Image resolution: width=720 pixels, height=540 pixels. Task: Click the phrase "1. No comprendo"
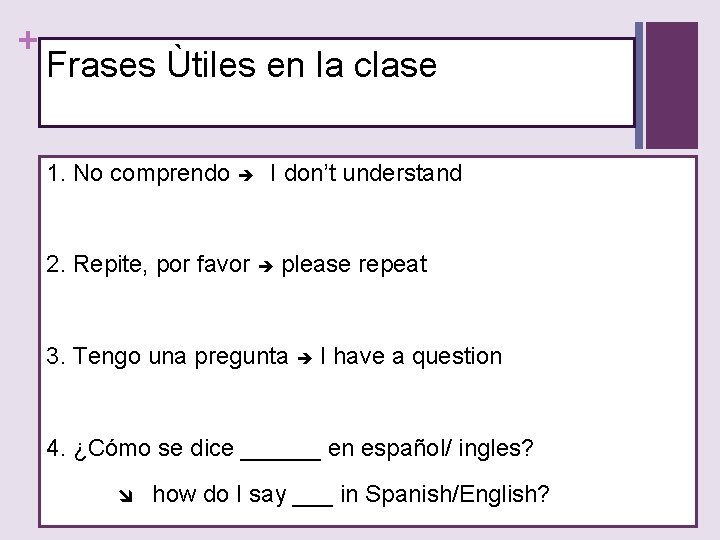(x=137, y=174)
